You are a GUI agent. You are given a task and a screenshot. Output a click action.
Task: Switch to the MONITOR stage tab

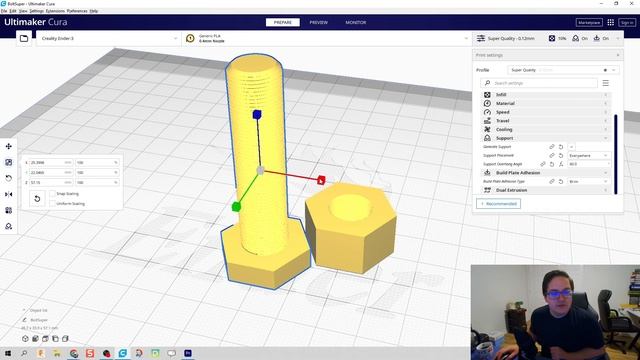356,22
